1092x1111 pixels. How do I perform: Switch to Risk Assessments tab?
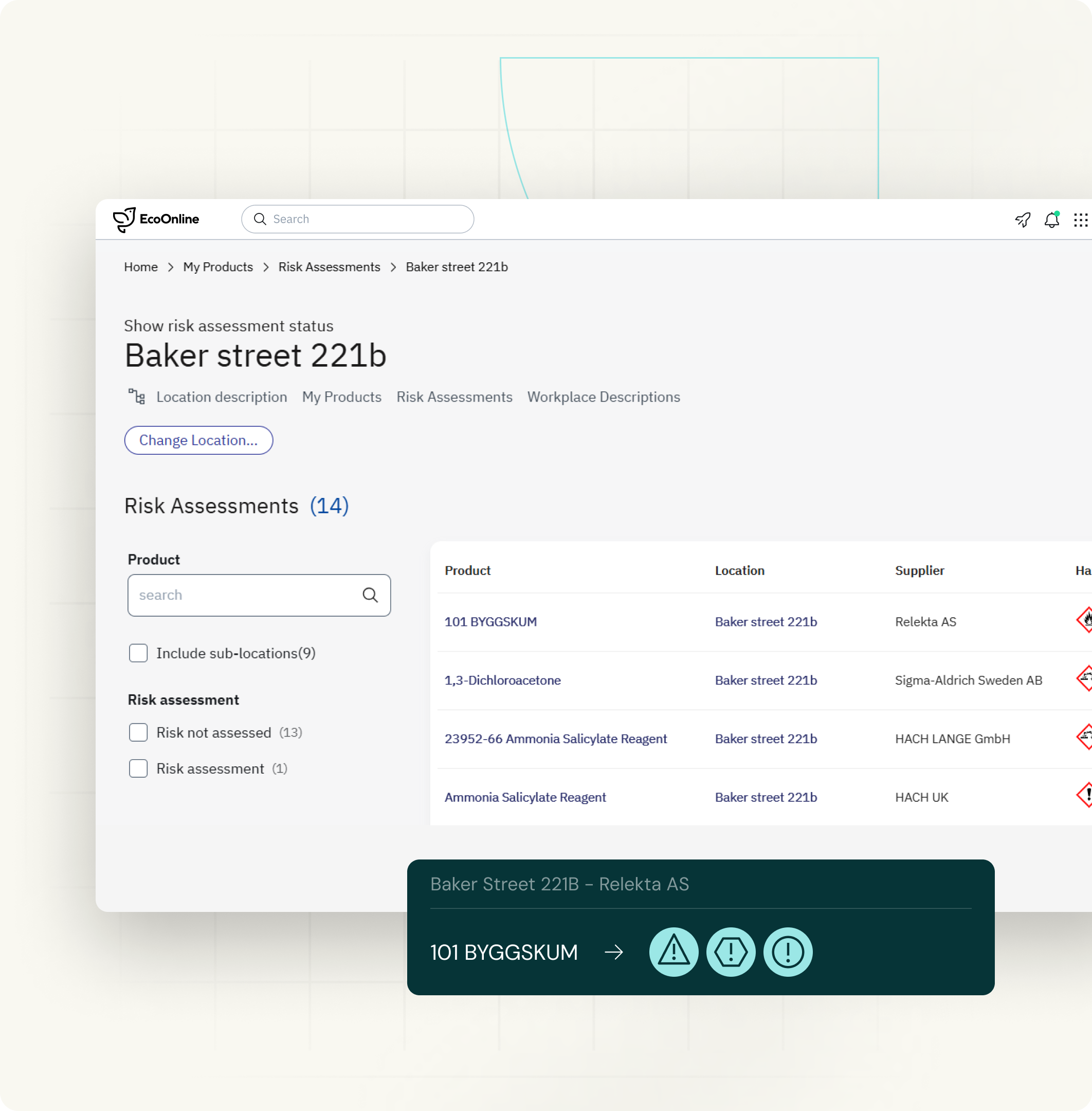(x=454, y=397)
